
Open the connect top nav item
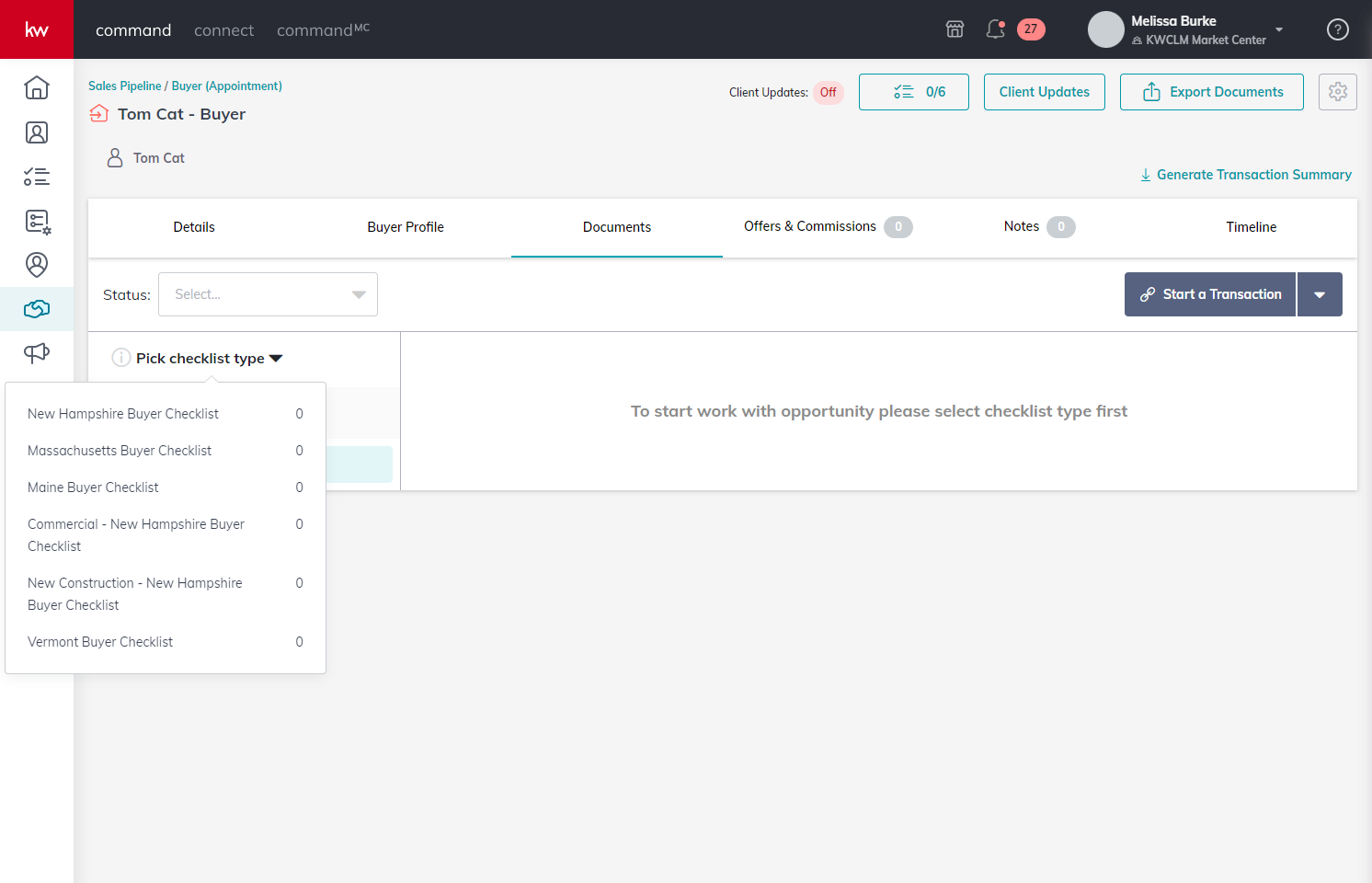pos(223,30)
